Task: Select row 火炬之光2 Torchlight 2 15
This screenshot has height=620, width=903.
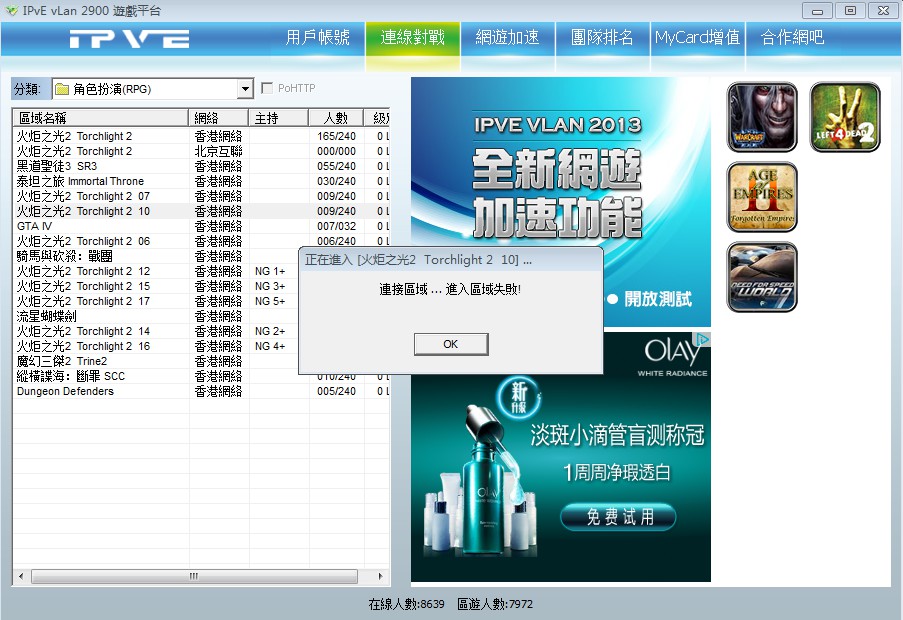Action: point(155,286)
